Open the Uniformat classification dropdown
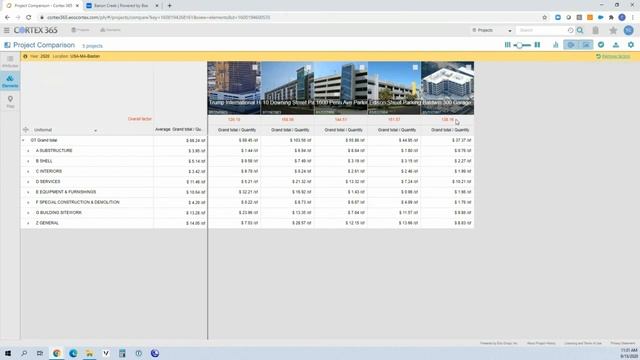640x360 pixels. pyautogui.click(x=65, y=130)
